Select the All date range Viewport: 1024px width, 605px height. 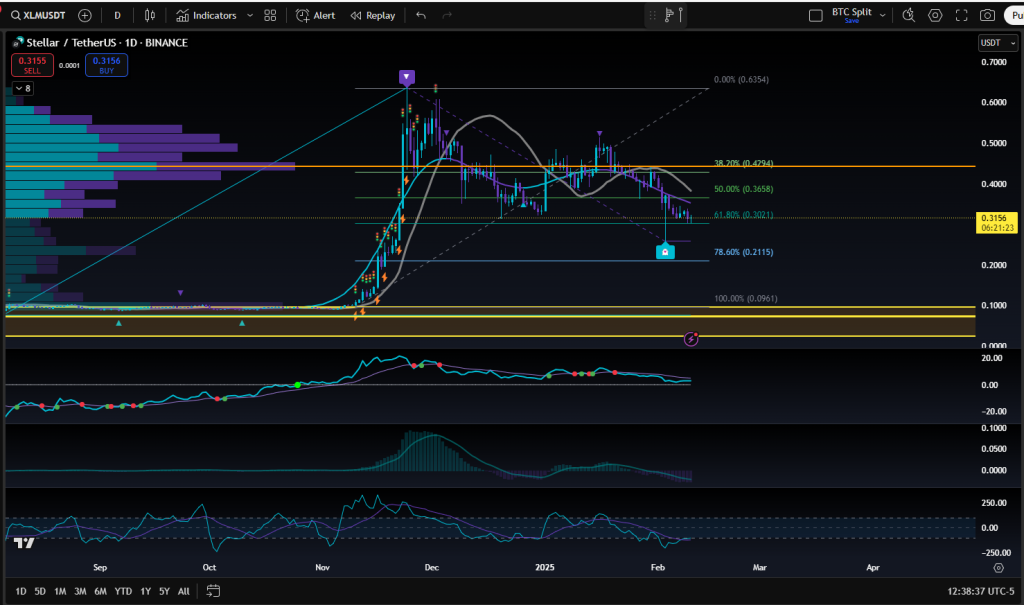tap(184, 591)
